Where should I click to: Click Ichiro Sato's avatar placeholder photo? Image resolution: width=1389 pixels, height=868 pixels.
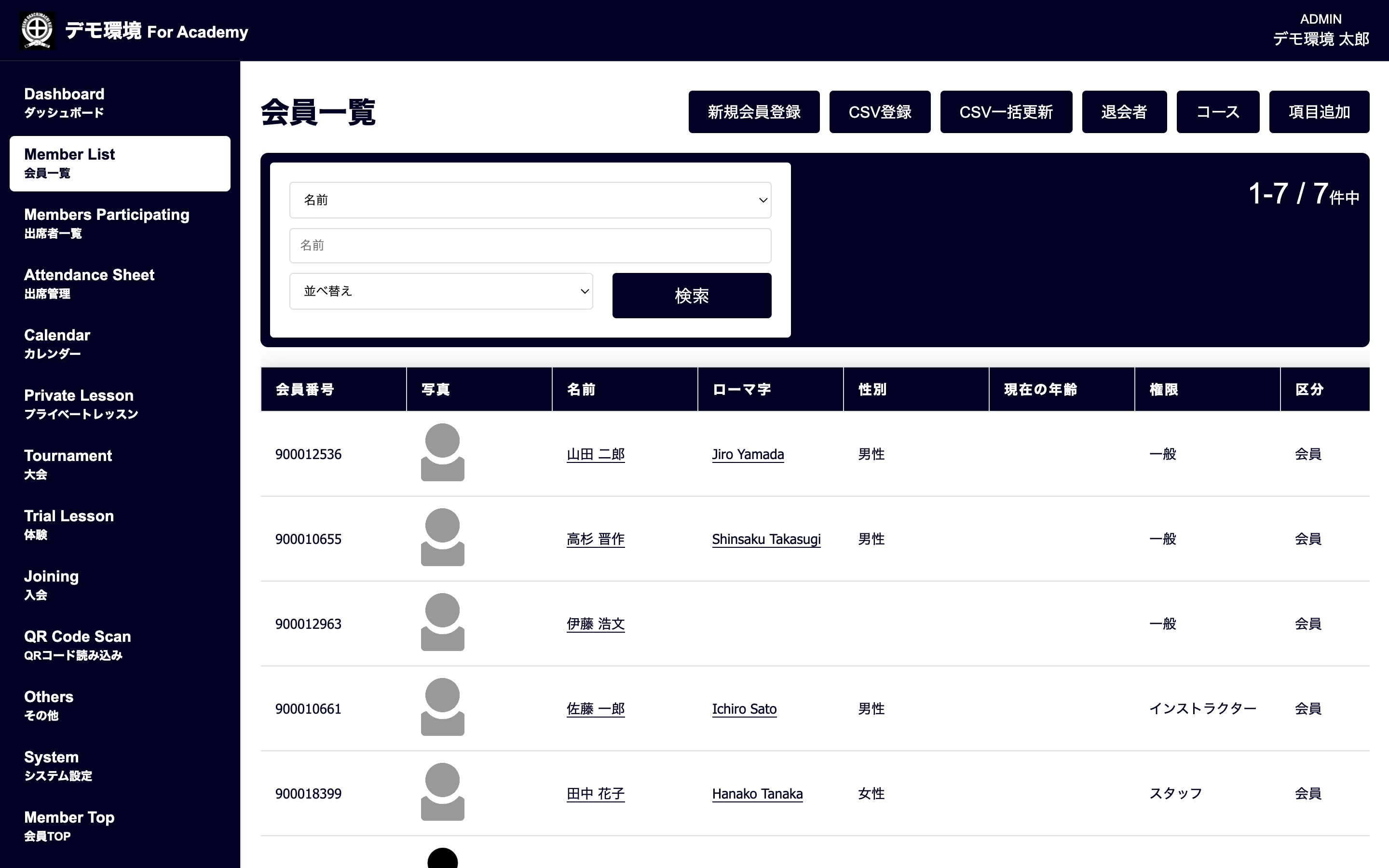442,707
